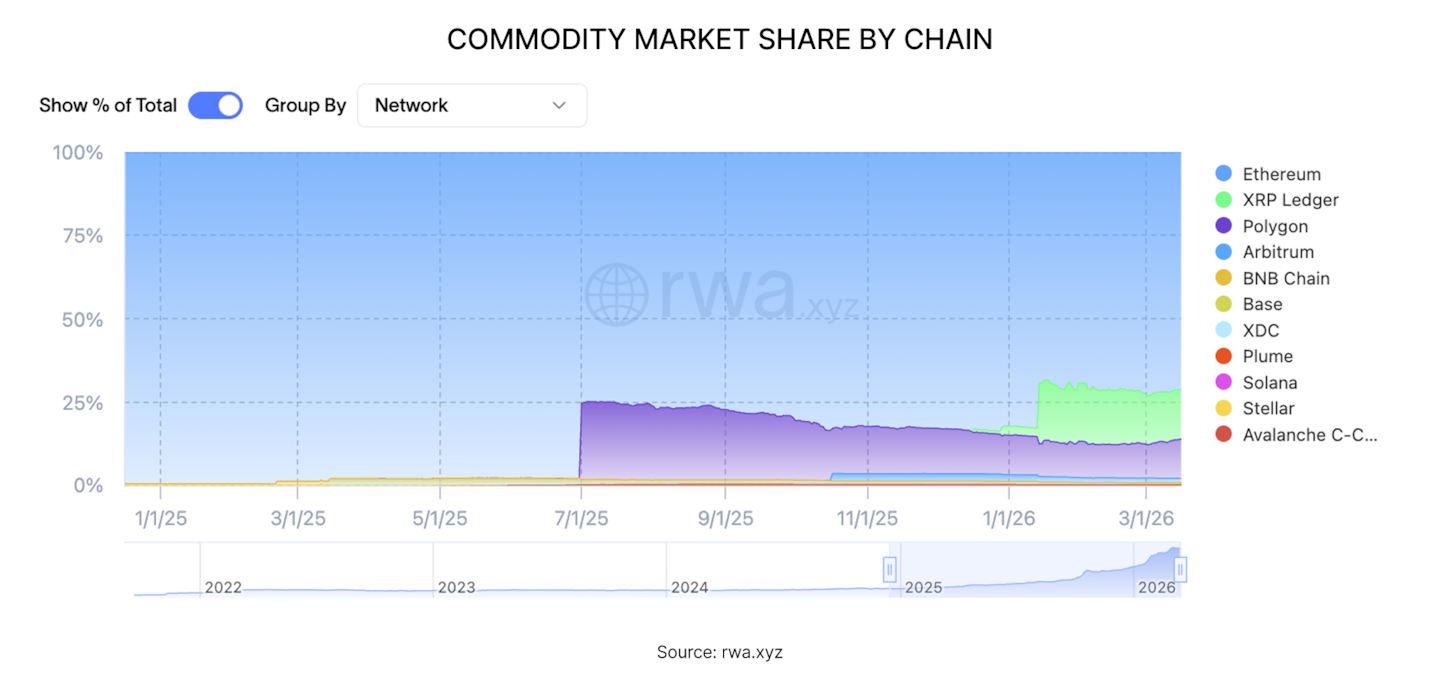Viewport: 1440px width, 684px height.
Task: Click the Source: rwa.xyz link
Action: point(720,651)
